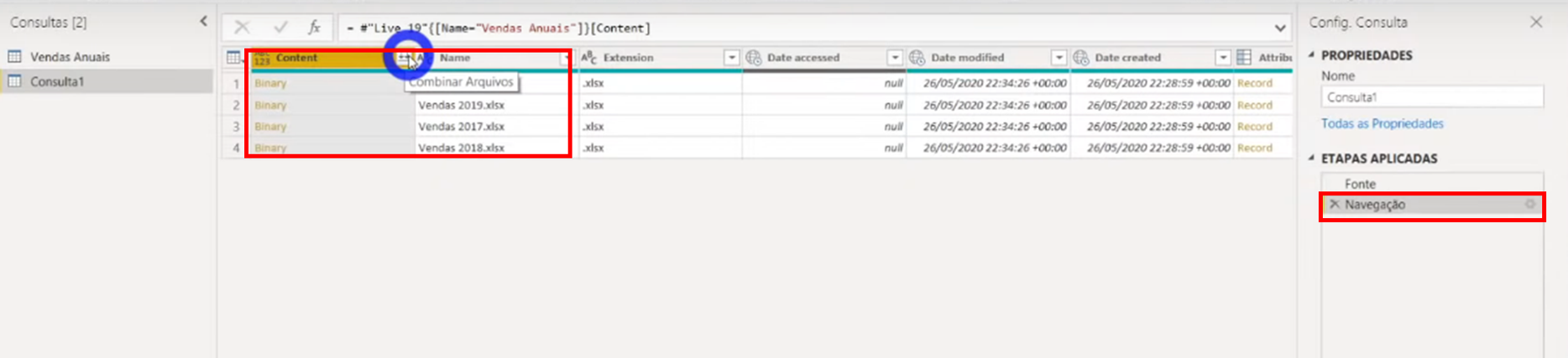The width and height of the screenshot is (1568, 358).
Task: Open the Date accessed filter dropdown
Action: (895, 58)
